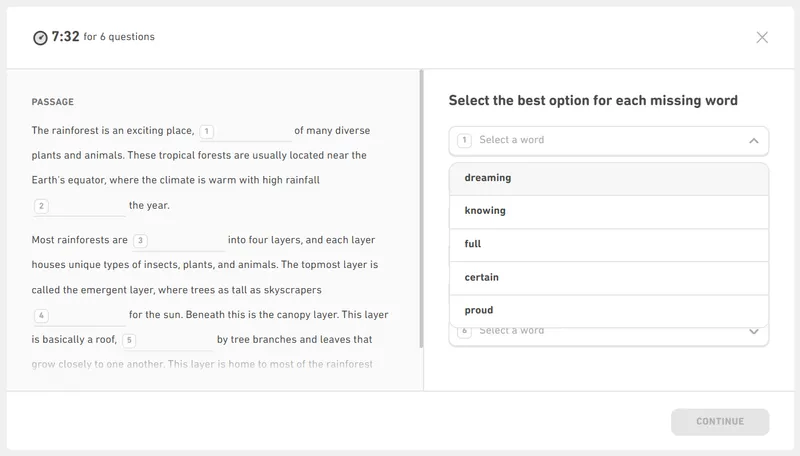Click the 'Select the best option' heading
800x456 pixels.
pyautogui.click(x=593, y=101)
